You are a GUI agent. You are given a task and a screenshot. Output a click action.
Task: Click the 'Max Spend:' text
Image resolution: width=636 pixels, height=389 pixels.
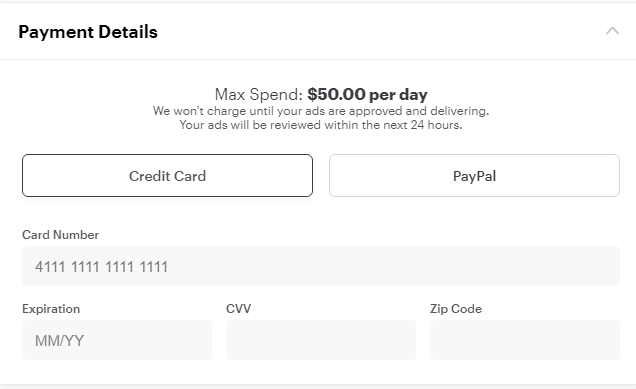pyautogui.click(x=259, y=95)
